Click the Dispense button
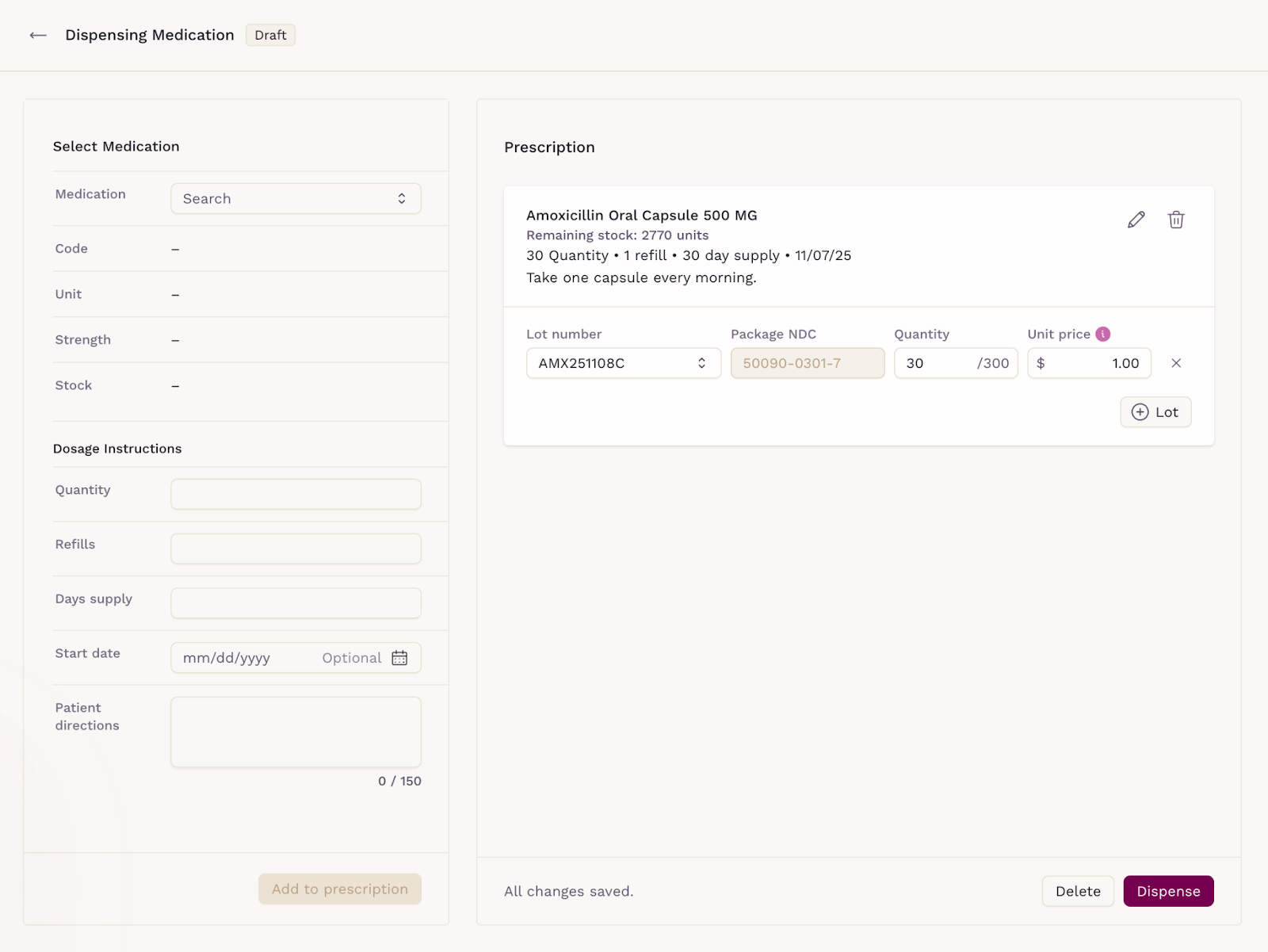1268x952 pixels. click(1168, 891)
